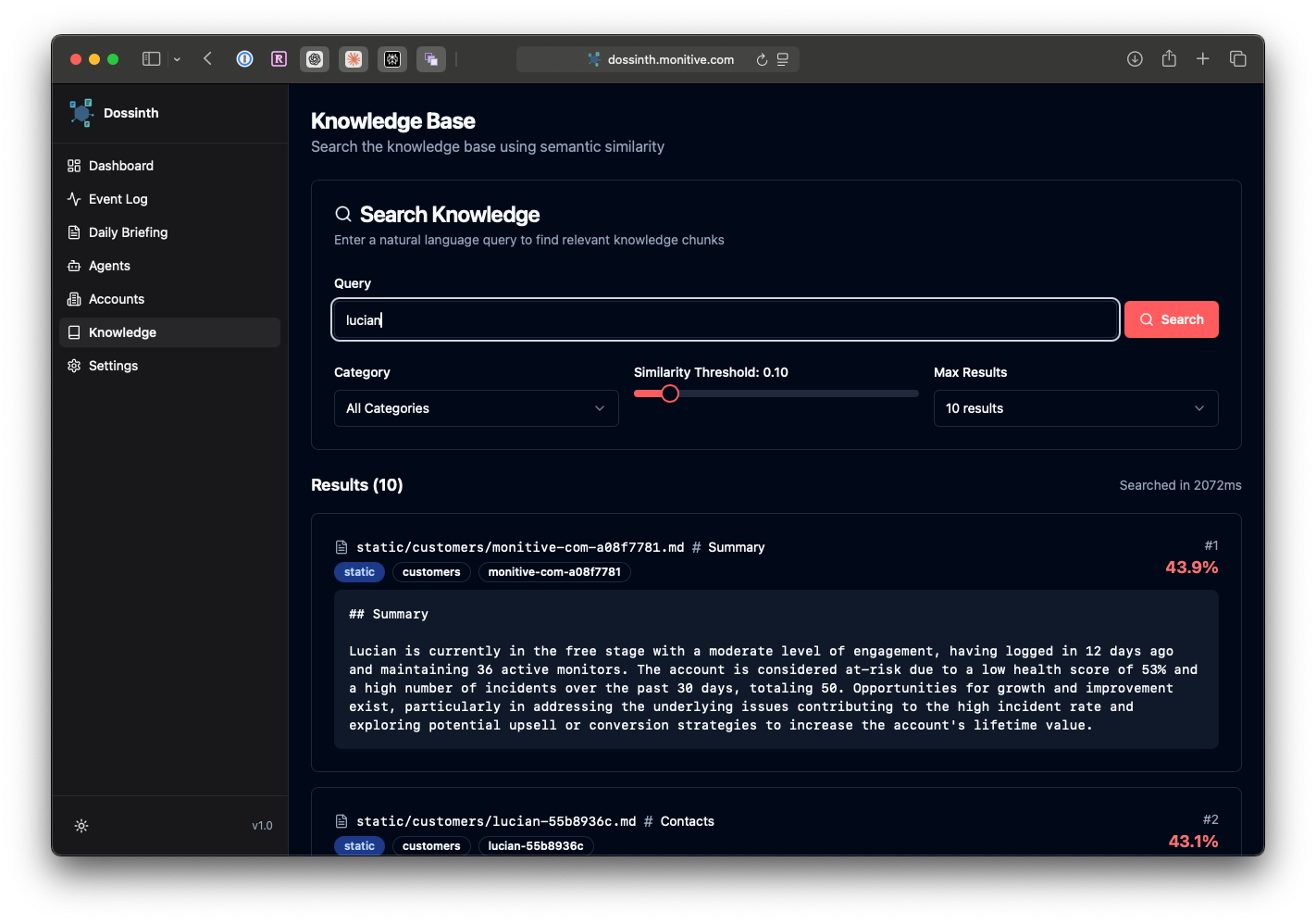This screenshot has width=1316, height=924.
Task: Toggle the Safari sidebar panel
Action: tap(151, 59)
